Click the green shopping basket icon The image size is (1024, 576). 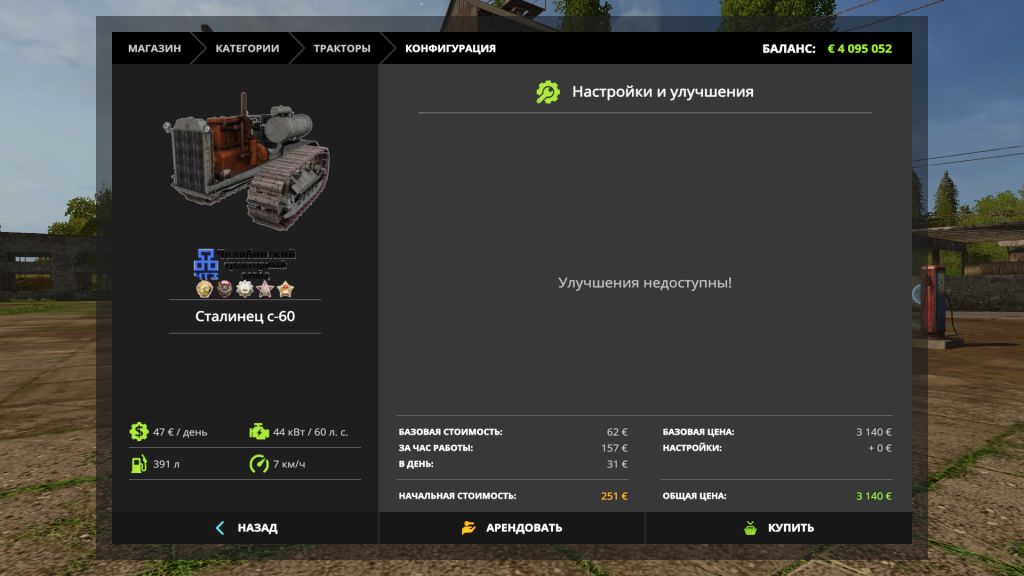tap(750, 528)
